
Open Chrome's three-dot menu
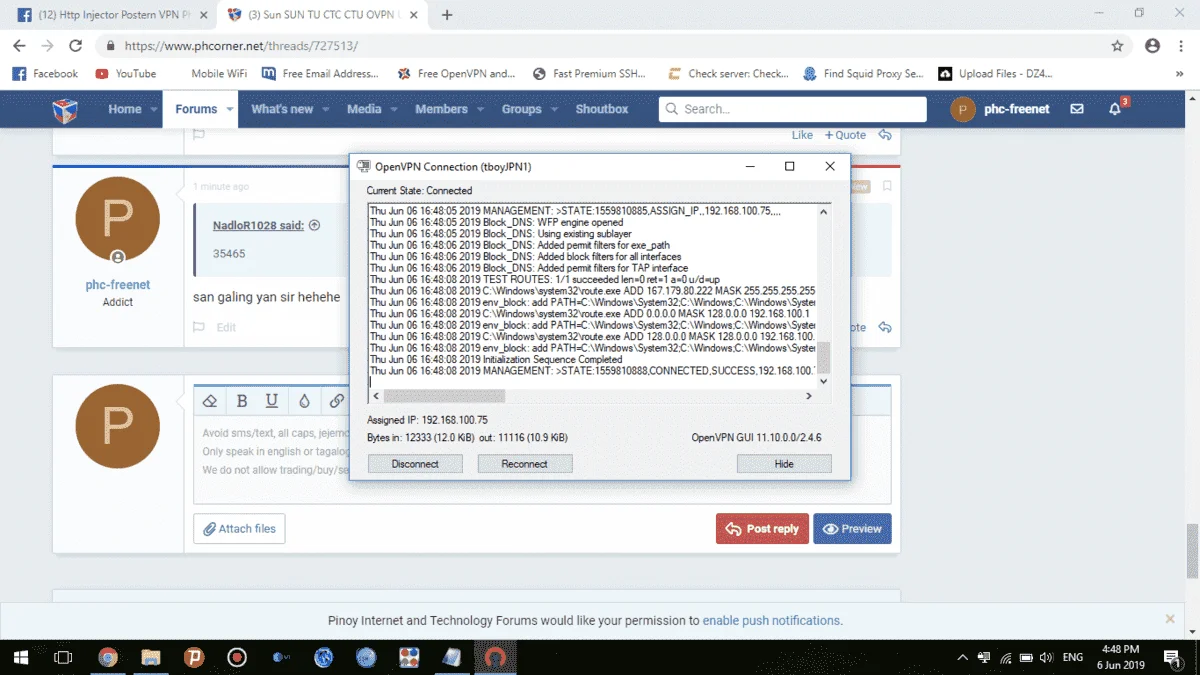pos(1181,46)
